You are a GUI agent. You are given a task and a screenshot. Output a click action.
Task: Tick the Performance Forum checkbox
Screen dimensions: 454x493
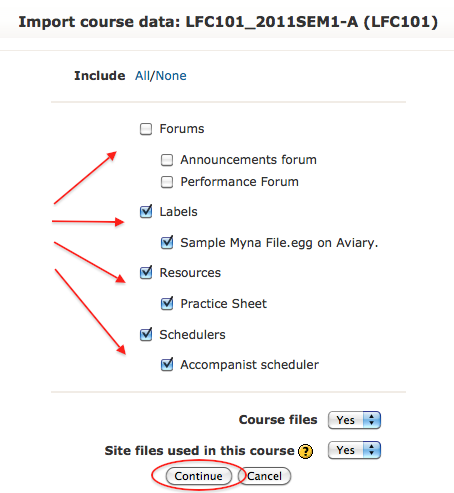coord(167,182)
